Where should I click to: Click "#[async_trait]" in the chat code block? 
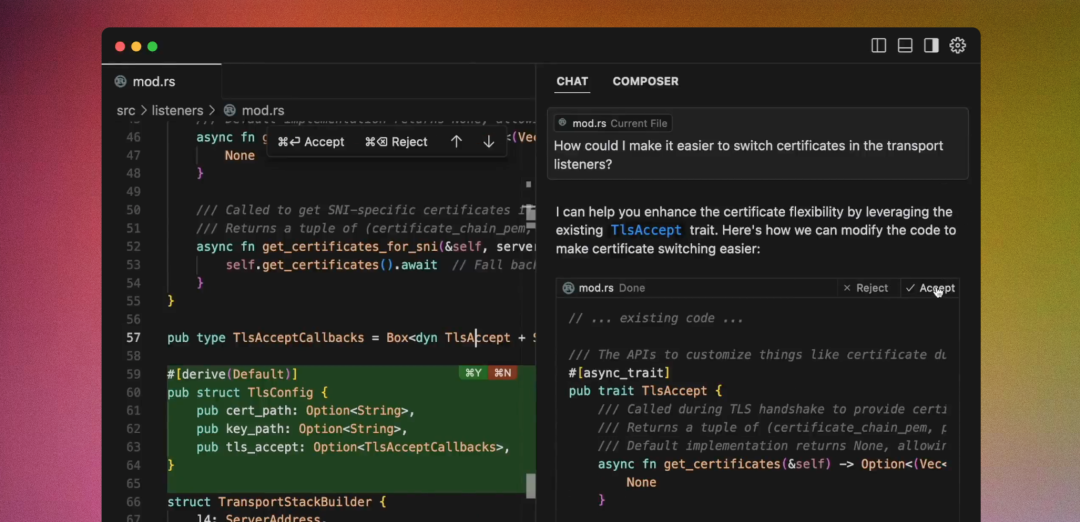[619, 373]
